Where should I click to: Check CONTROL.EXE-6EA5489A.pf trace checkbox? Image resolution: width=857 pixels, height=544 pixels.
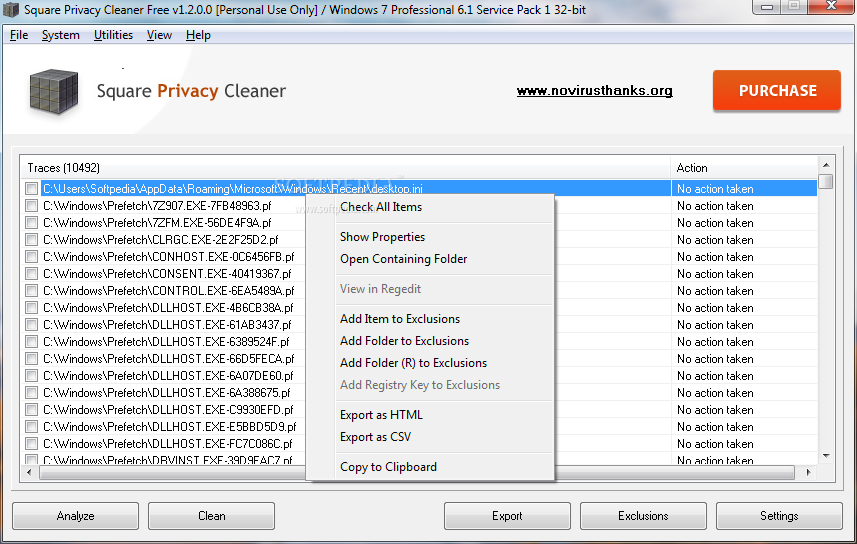coord(31,290)
